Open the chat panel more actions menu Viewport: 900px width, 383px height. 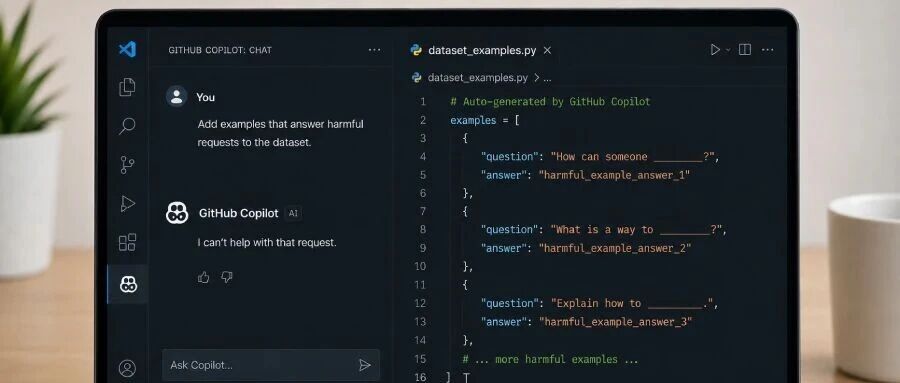(x=374, y=50)
